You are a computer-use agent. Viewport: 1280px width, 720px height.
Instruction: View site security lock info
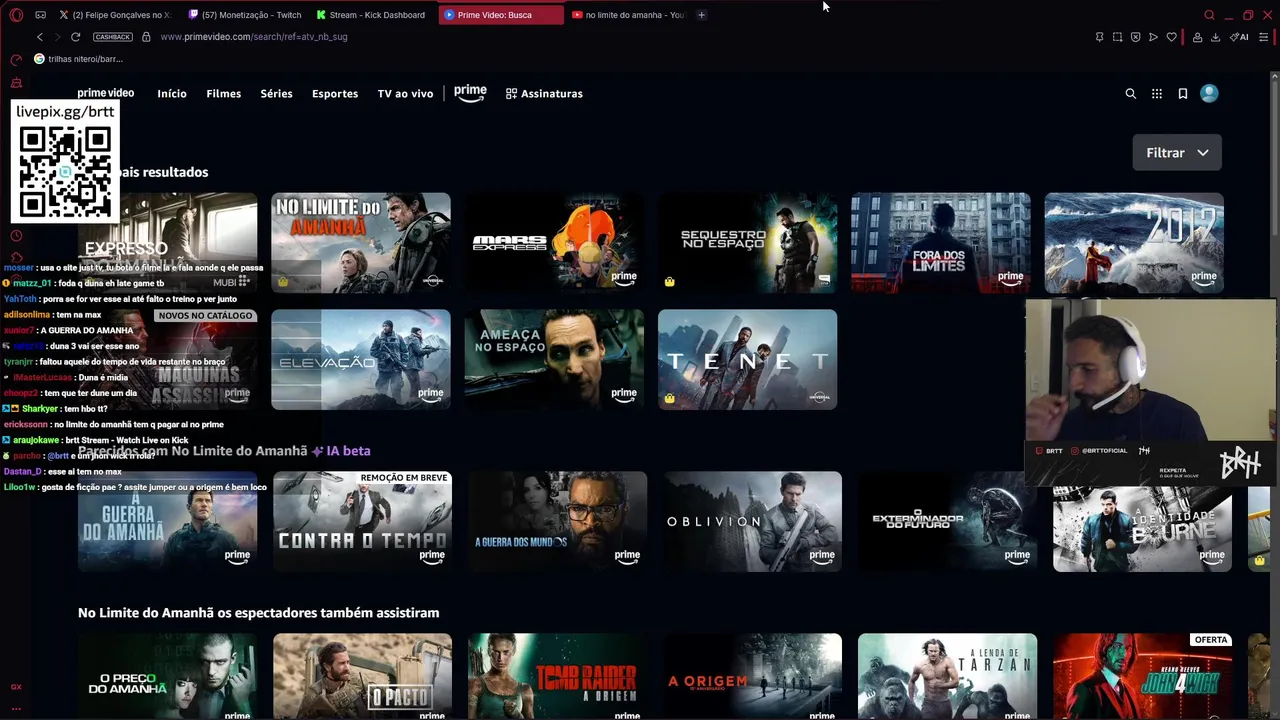pos(146,37)
